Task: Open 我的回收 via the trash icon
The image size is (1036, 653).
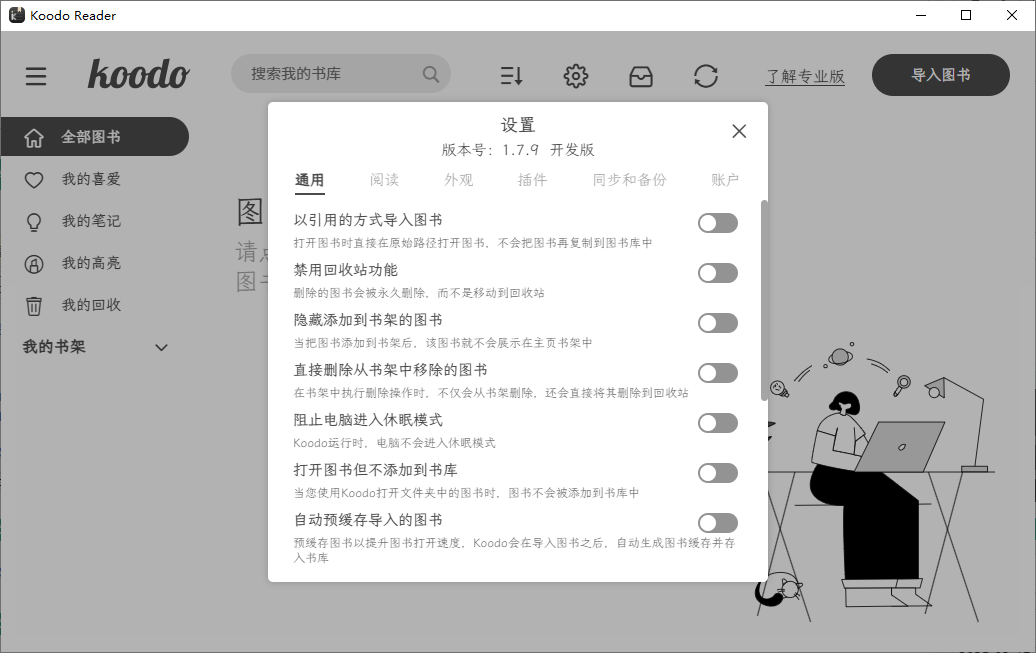Action: pyautogui.click(x=36, y=305)
